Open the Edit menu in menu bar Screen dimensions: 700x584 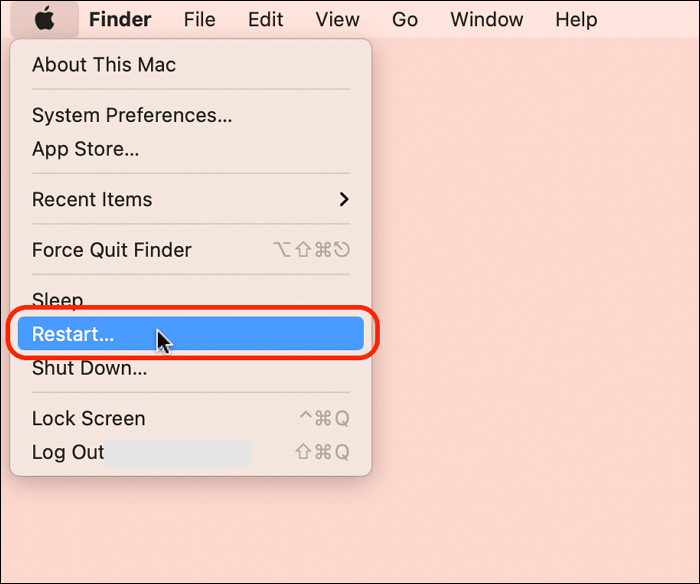coord(265,19)
